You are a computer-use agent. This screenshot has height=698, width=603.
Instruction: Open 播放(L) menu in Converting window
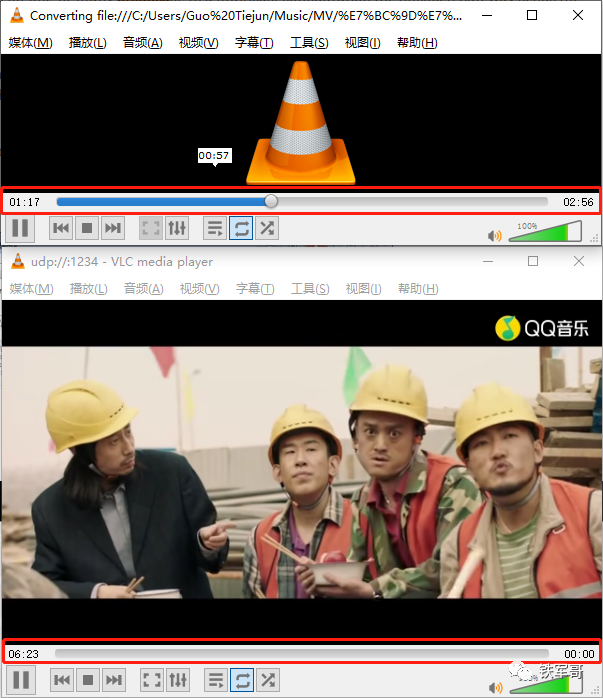(x=88, y=43)
